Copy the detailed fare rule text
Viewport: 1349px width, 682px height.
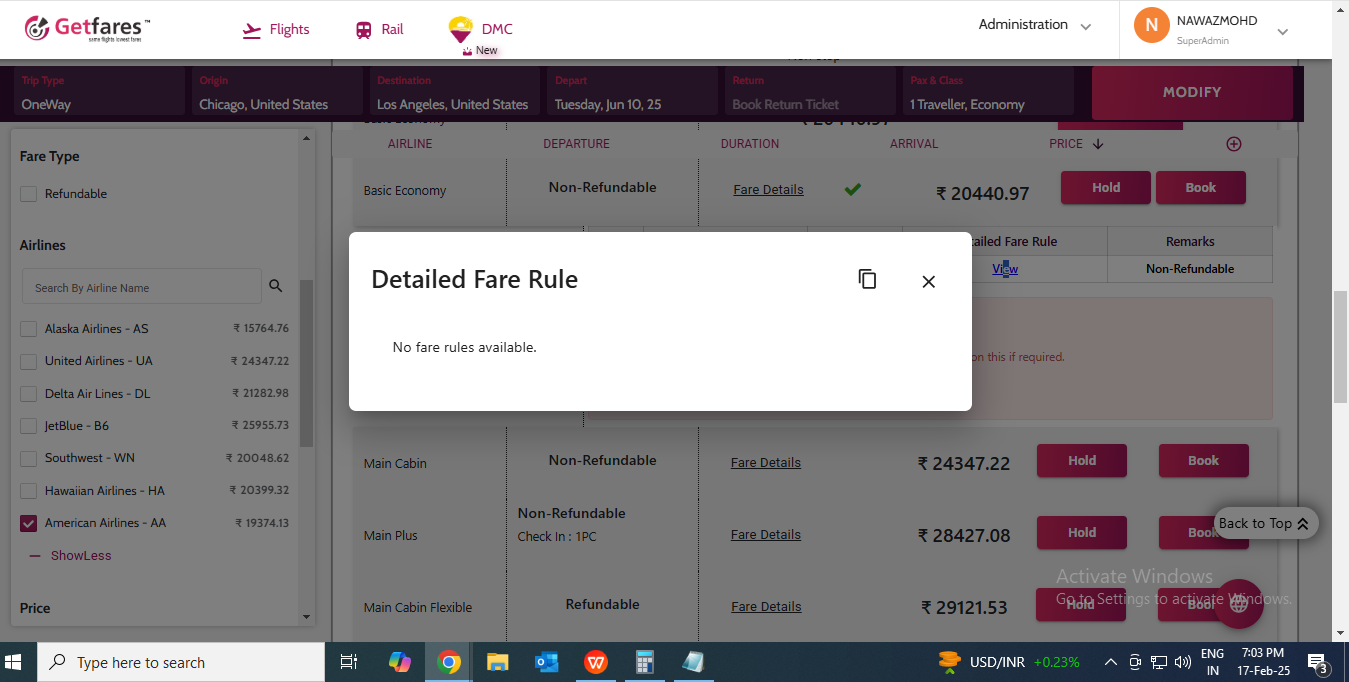pos(867,280)
